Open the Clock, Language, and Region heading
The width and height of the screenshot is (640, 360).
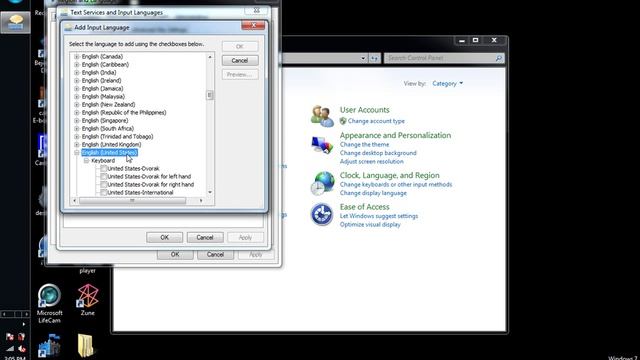coord(390,176)
